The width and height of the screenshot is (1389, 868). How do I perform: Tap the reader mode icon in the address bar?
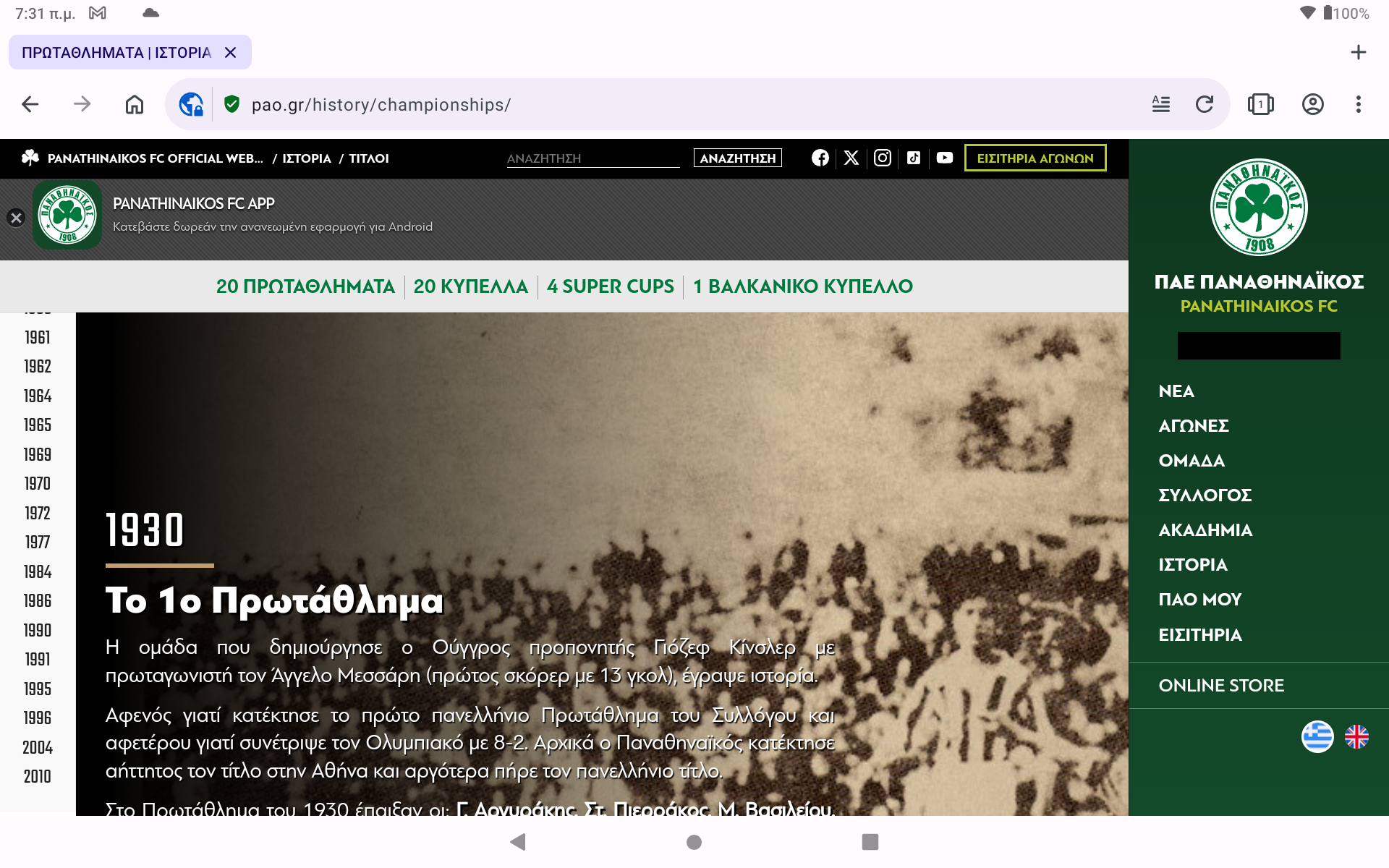coord(1160,104)
